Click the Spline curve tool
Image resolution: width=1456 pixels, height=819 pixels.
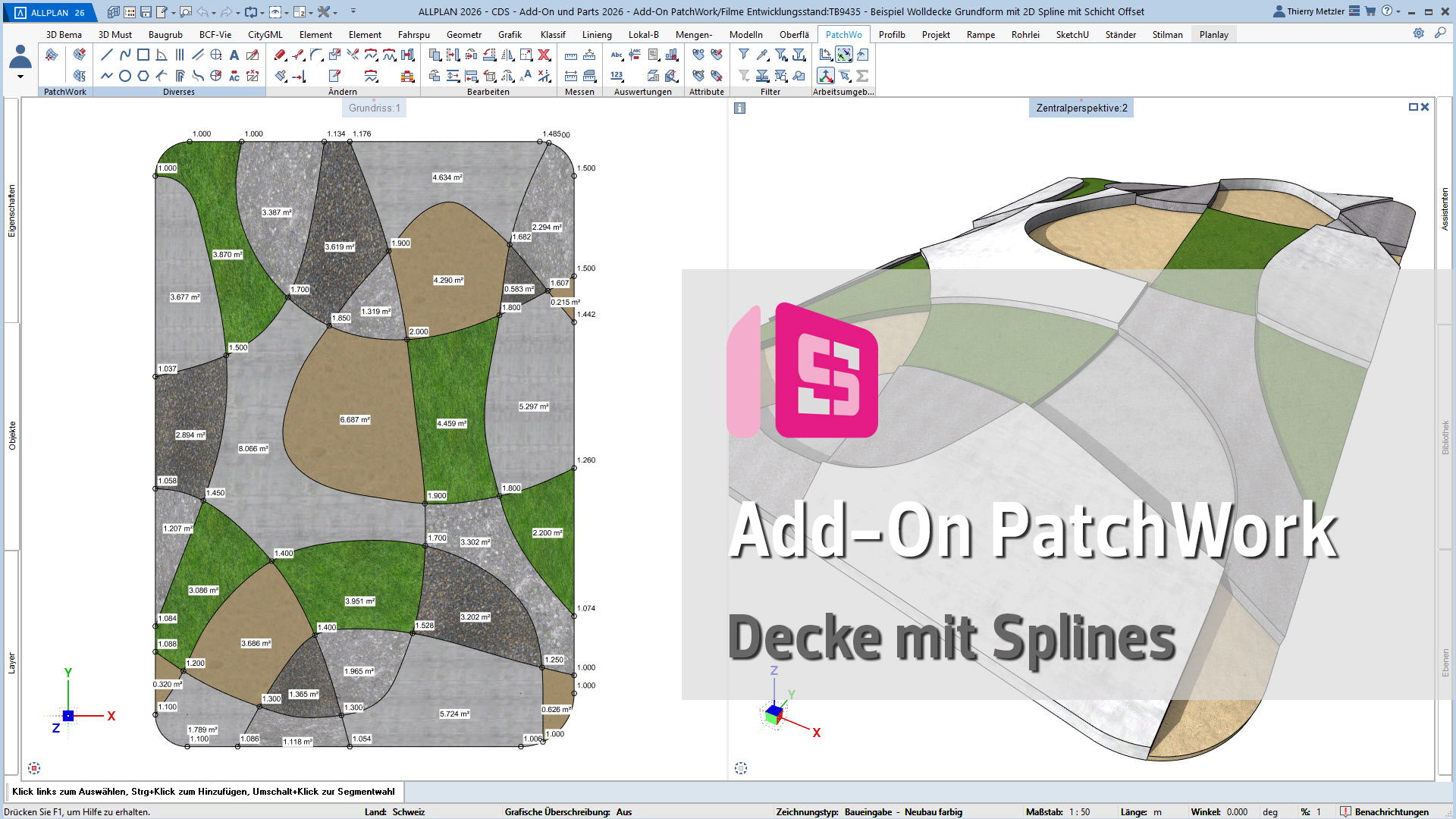[x=125, y=55]
